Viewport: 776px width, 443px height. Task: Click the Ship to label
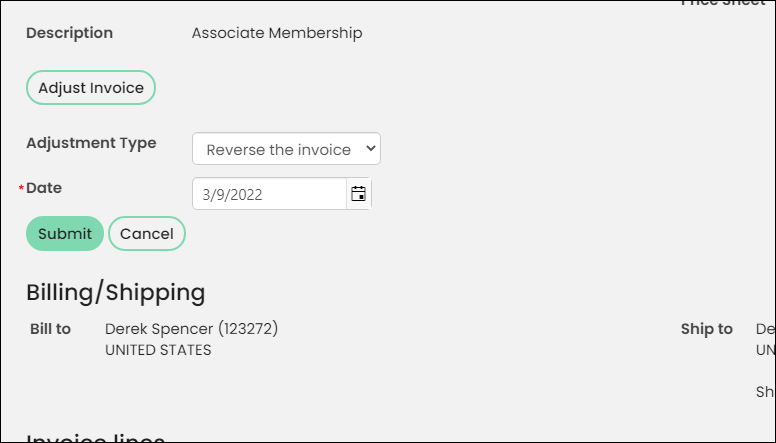point(707,329)
